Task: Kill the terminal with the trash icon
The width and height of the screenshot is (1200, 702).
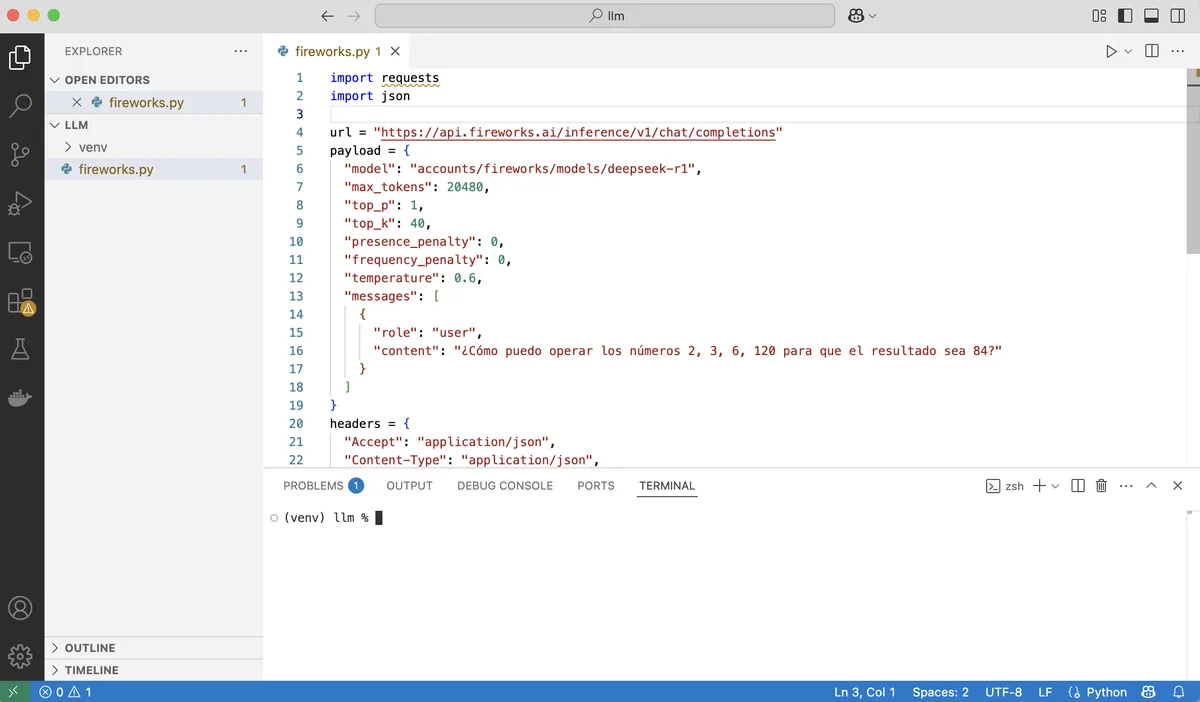Action: 1102,486
